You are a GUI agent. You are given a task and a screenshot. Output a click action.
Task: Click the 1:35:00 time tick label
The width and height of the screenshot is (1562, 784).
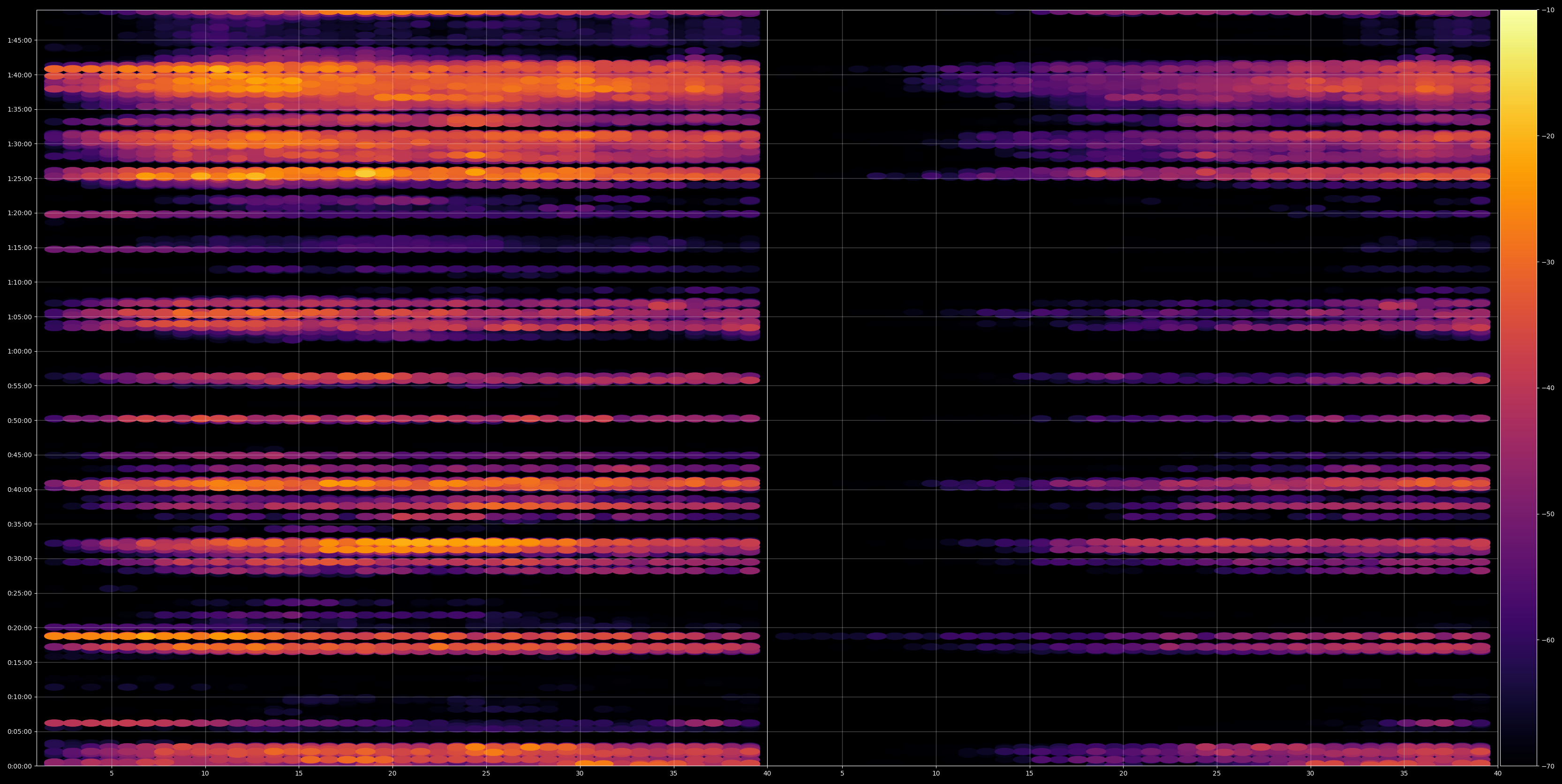point(19,110)
